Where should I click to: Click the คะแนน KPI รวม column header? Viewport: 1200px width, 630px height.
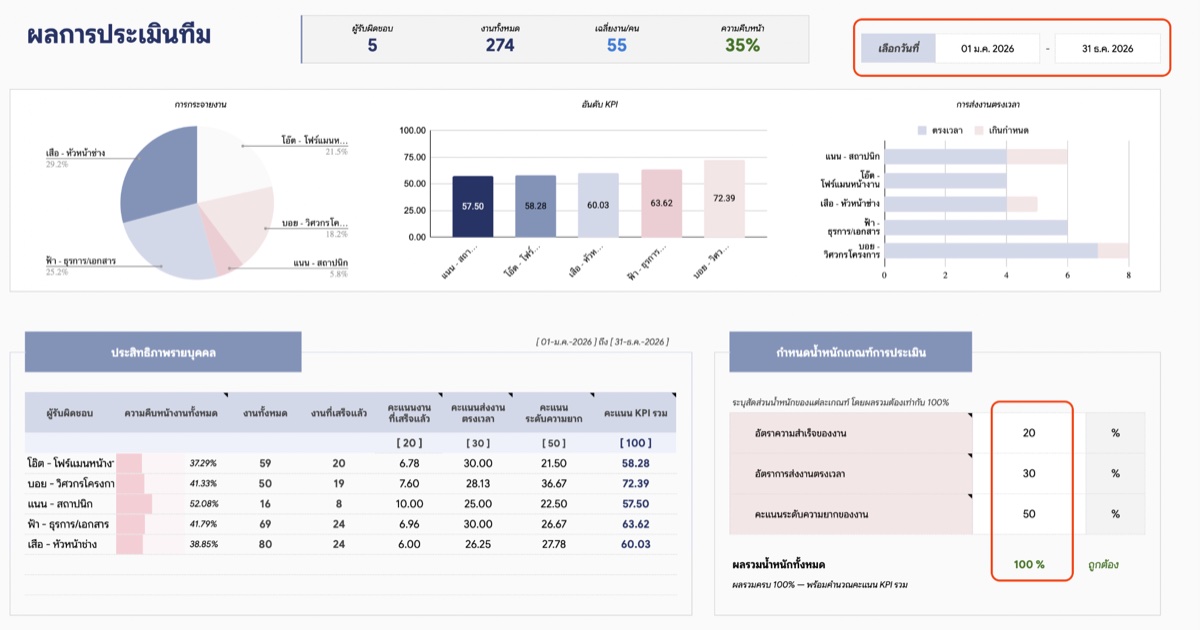click(x=635, y=412)
